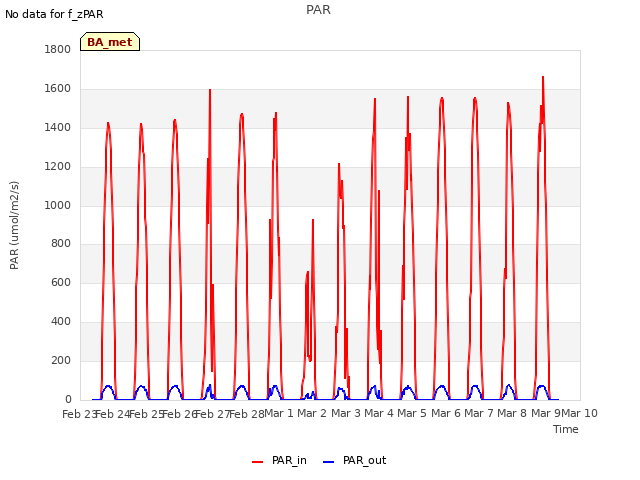
Task: Click the 0 y-axis tick label
Action: tap(68, 399)
